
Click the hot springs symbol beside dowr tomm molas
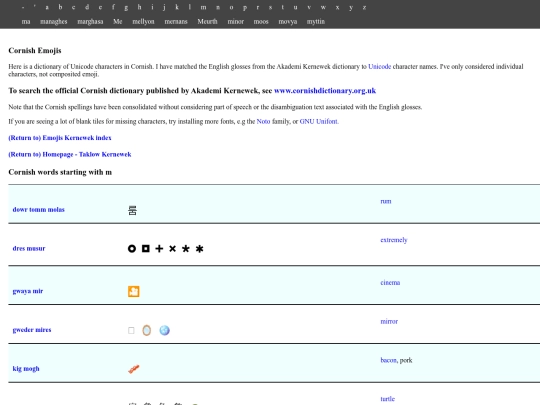point(132,210)
